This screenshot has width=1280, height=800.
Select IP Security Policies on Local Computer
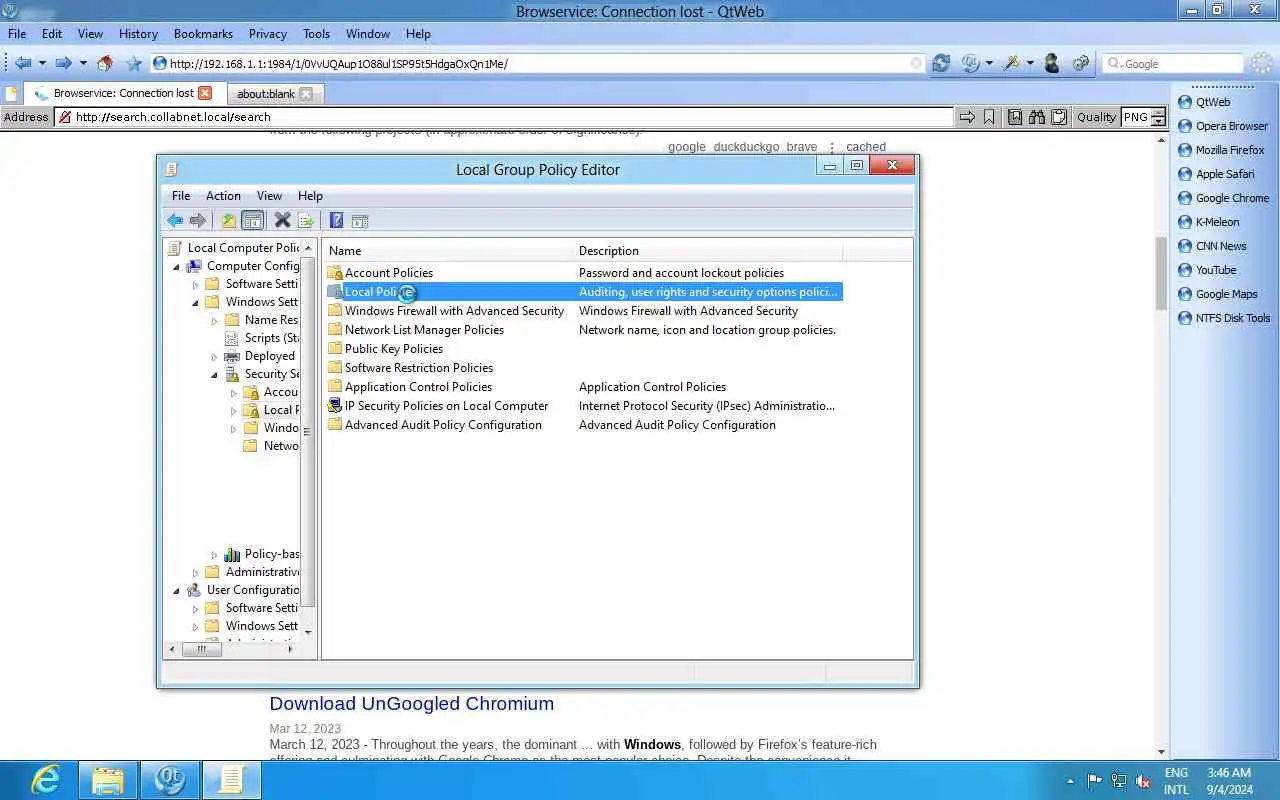click(446, 406)
